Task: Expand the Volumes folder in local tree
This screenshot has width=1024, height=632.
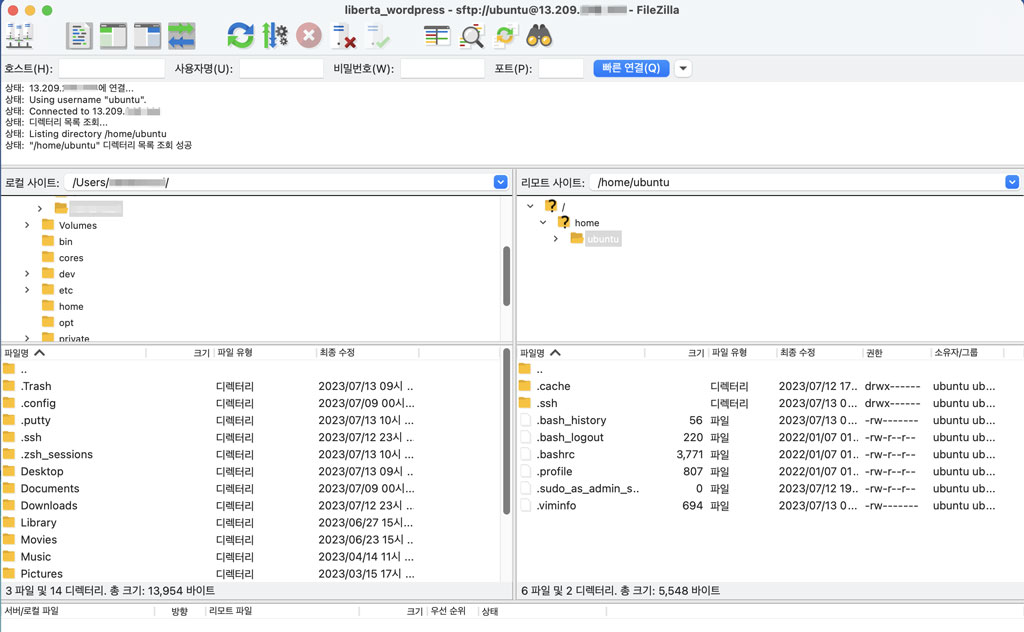Action: coord(27,225)
